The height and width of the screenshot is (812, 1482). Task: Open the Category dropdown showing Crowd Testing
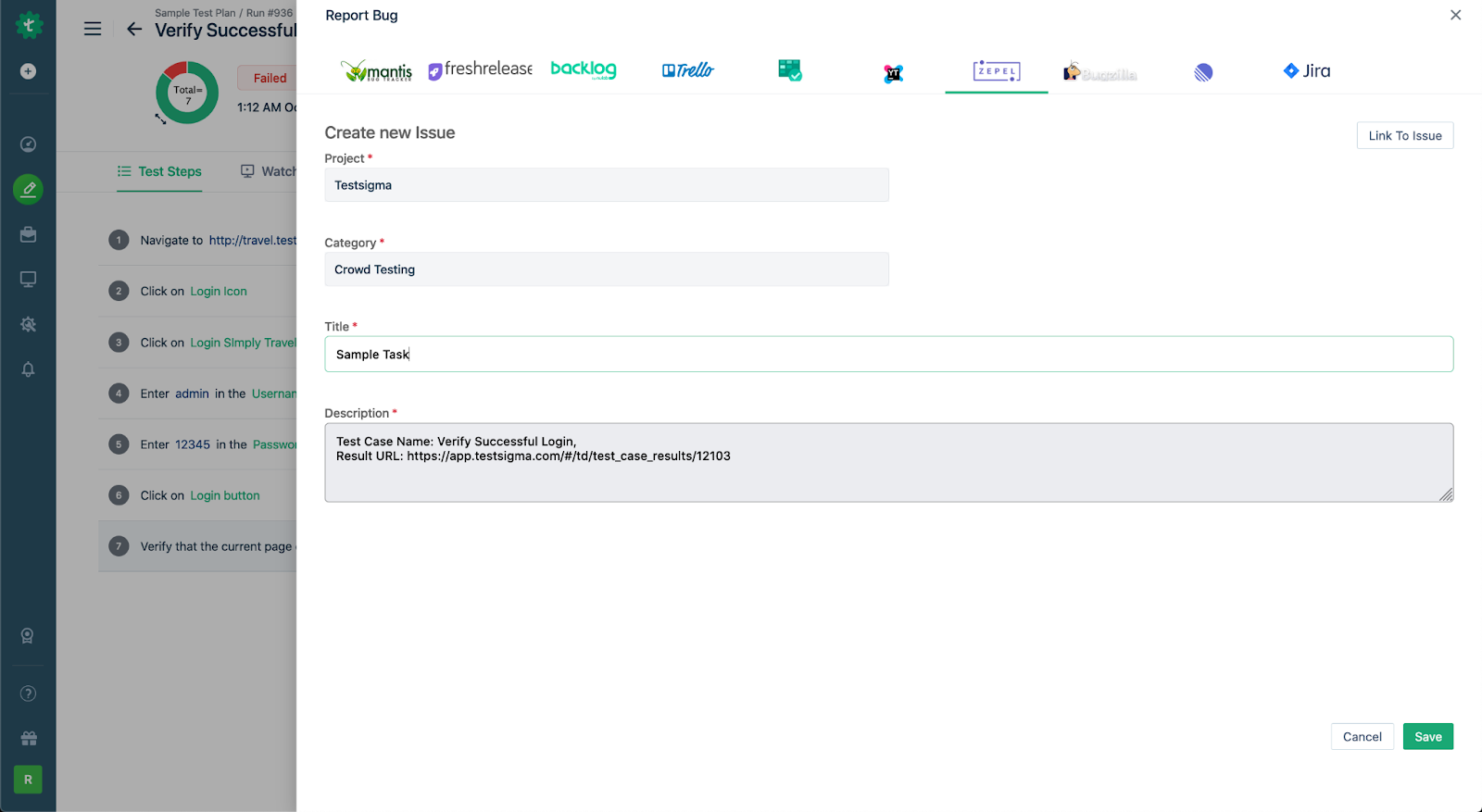click(x=607, y=269)
